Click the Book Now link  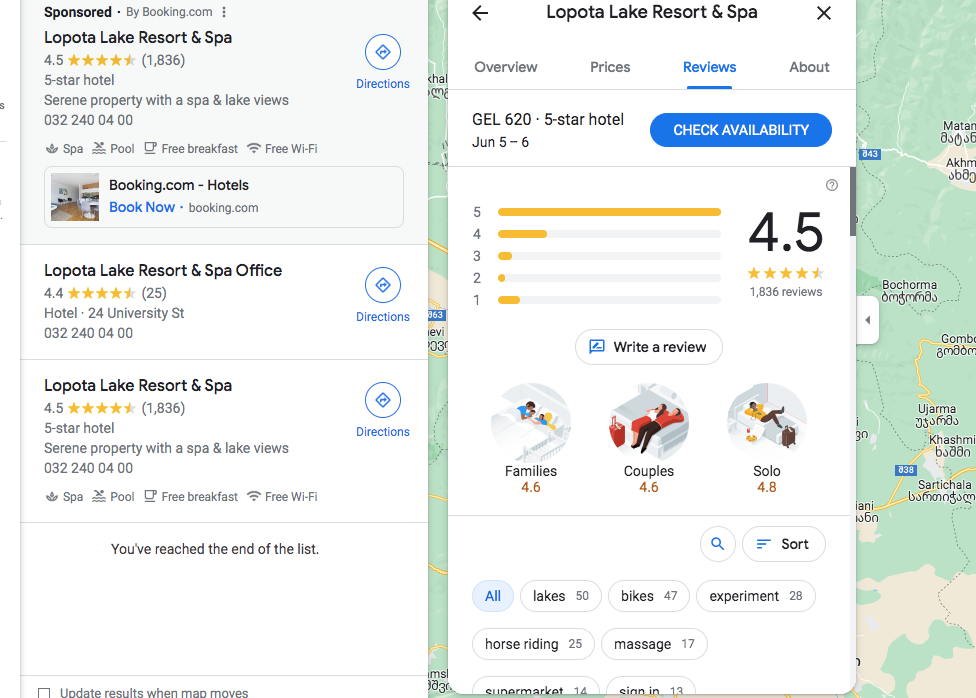(x=142, y=207)
